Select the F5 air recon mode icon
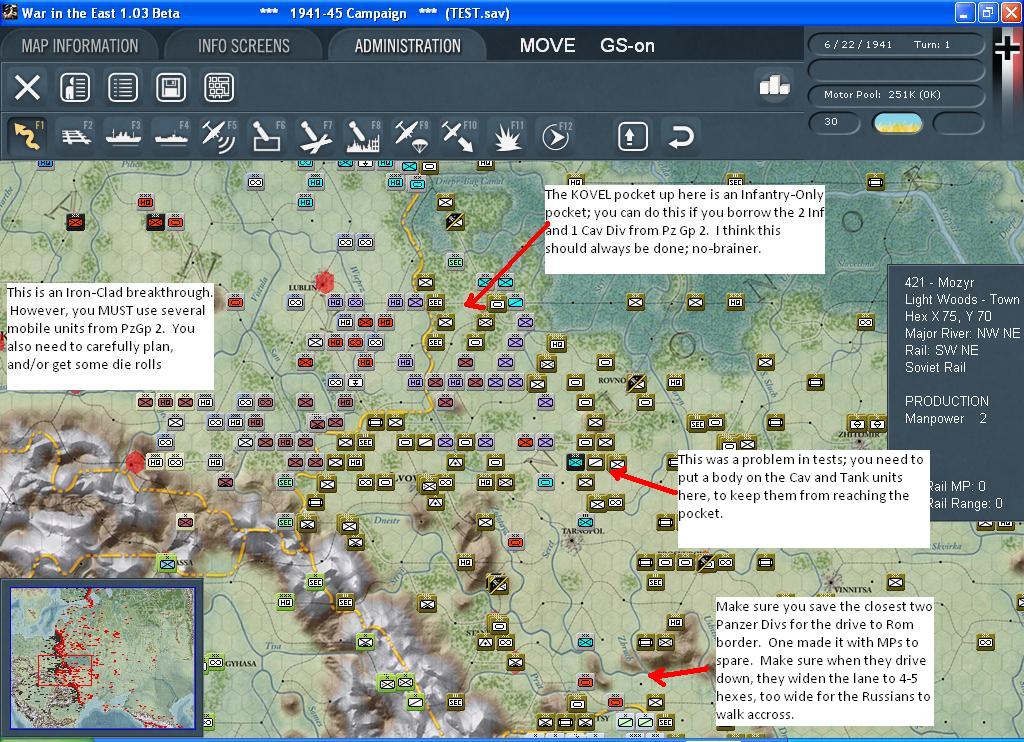This screenshot has width=1024, height=742. point(219,136)
